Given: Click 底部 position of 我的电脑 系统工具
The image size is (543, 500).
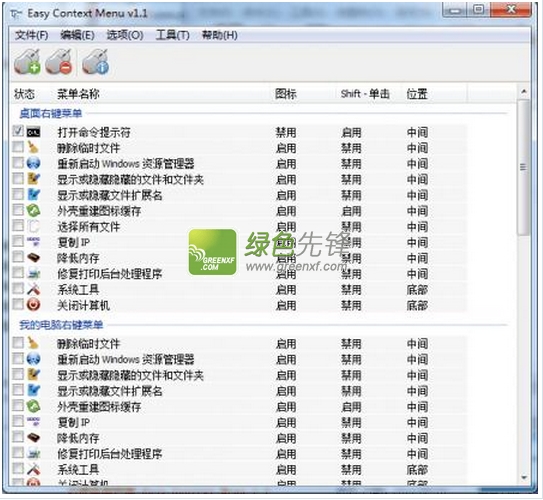Looking at the screenshot, I should (x=417, y=470).
